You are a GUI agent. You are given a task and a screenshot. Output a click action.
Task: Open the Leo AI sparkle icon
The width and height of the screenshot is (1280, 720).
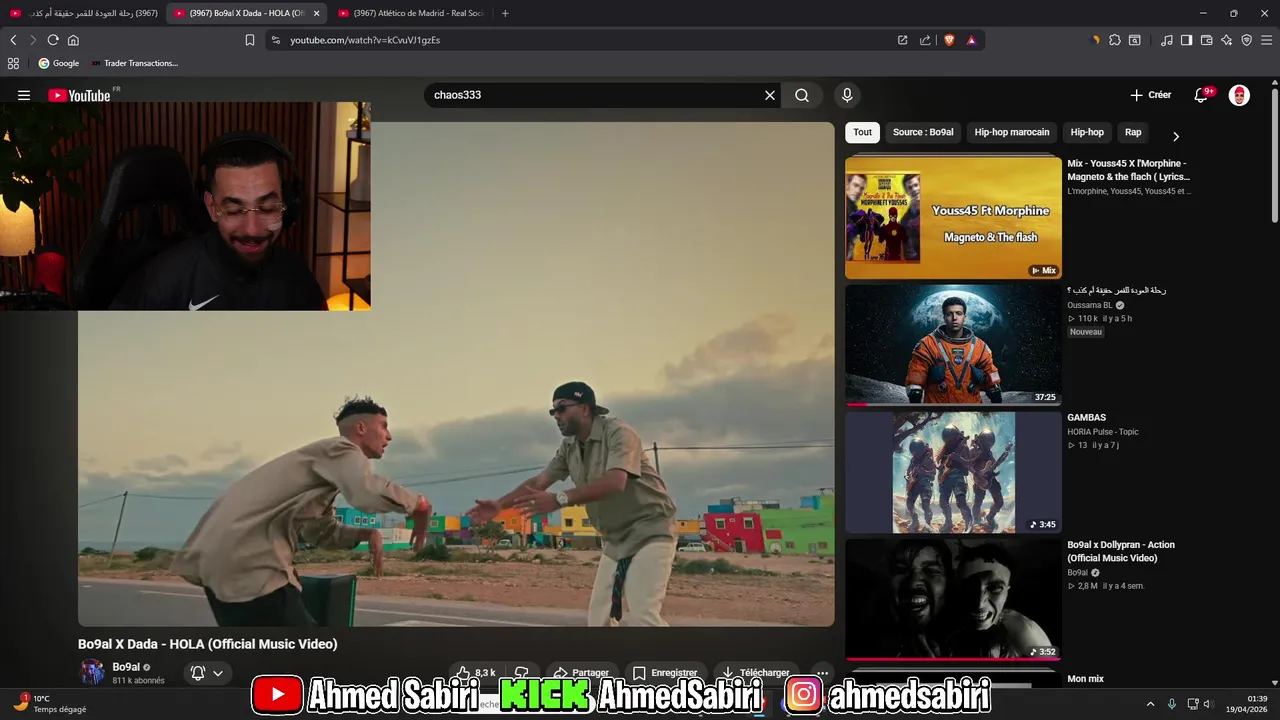pyautogui.click(x=1227, y=40)
